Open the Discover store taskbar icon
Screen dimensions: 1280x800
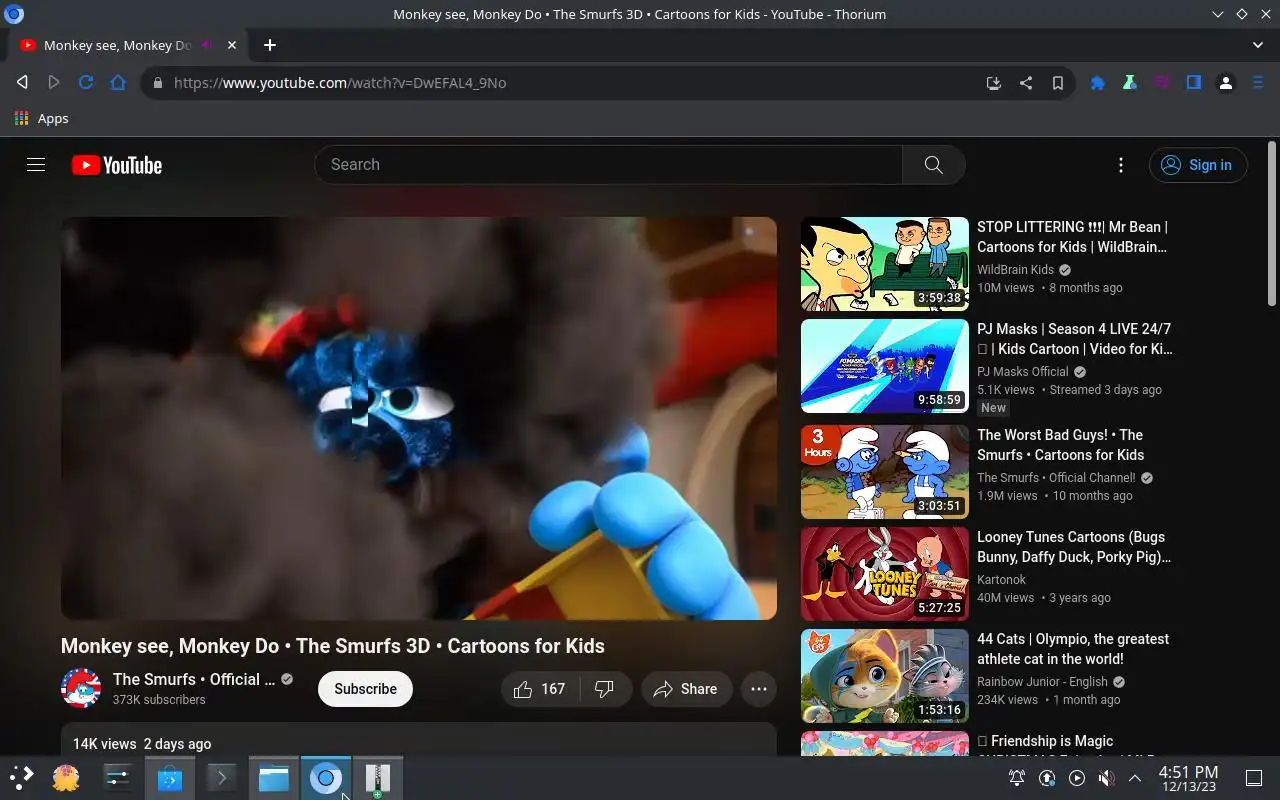[x=170, y=778]
